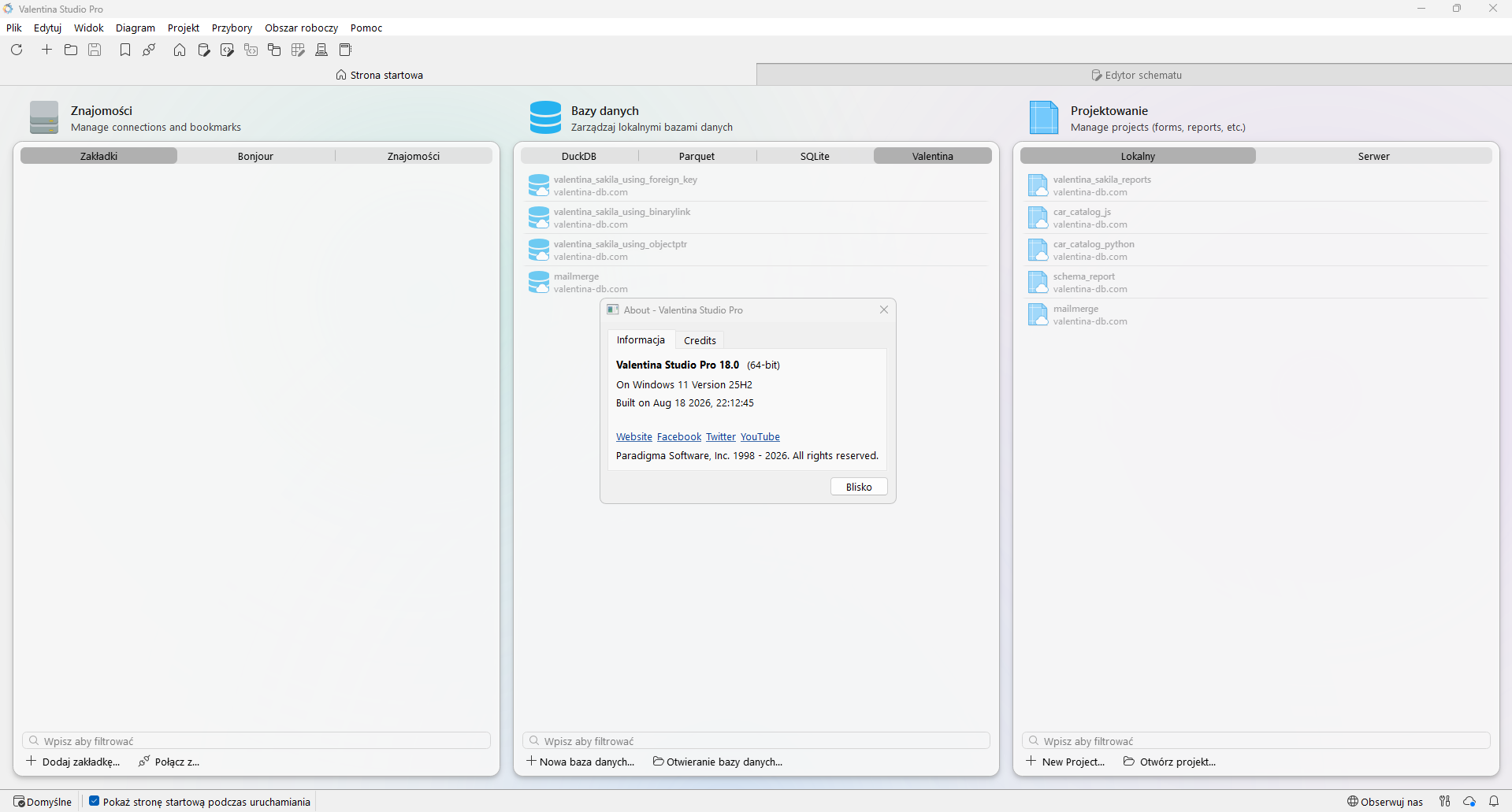Click the notifications bell icon in status bar
Image resolution: width=1512 pixels, height=812 pixels.
(1494, 801)
